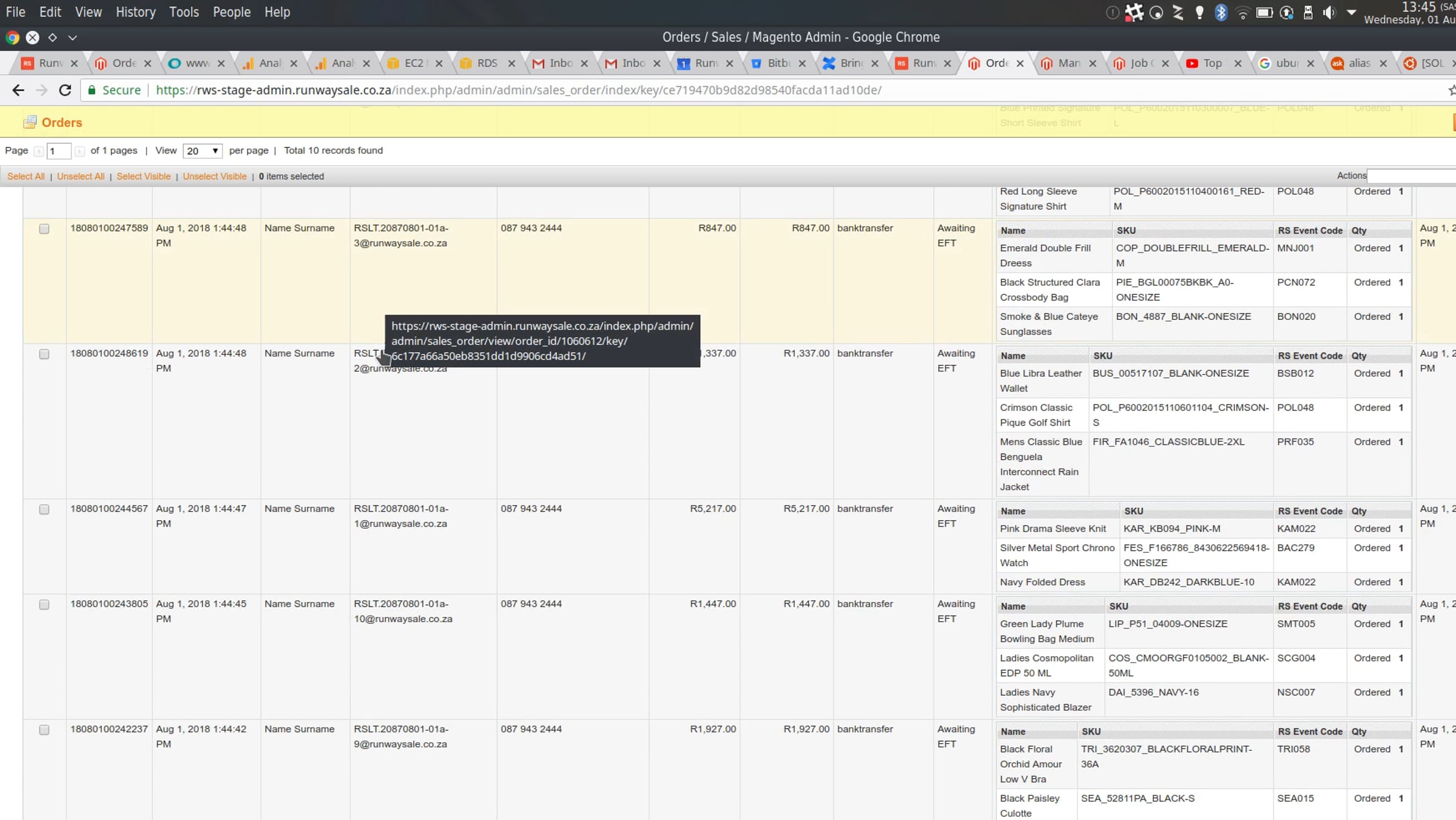This screenshot has width=1456, height=820.
Task: Click the Select All link
Action: tap(26, 177)
